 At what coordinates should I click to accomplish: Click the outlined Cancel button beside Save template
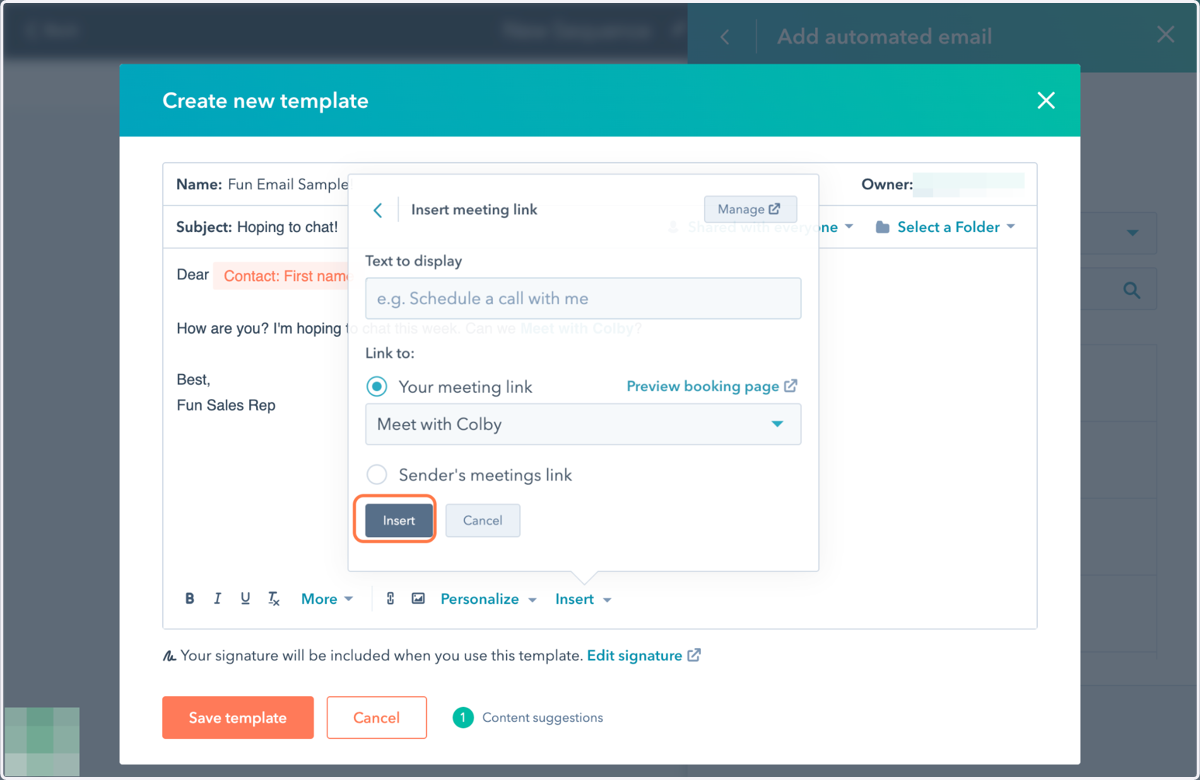pyautogui.click(x=377, y=717)
